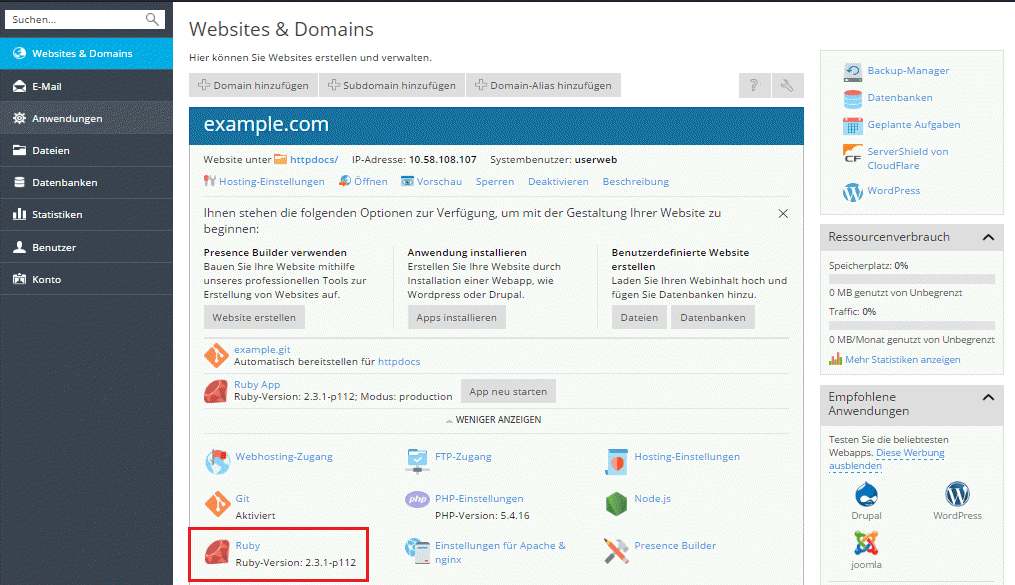Screen dimensions: 1015x585
Task: Click the question mark help button
Action: [x=754, y=85]
